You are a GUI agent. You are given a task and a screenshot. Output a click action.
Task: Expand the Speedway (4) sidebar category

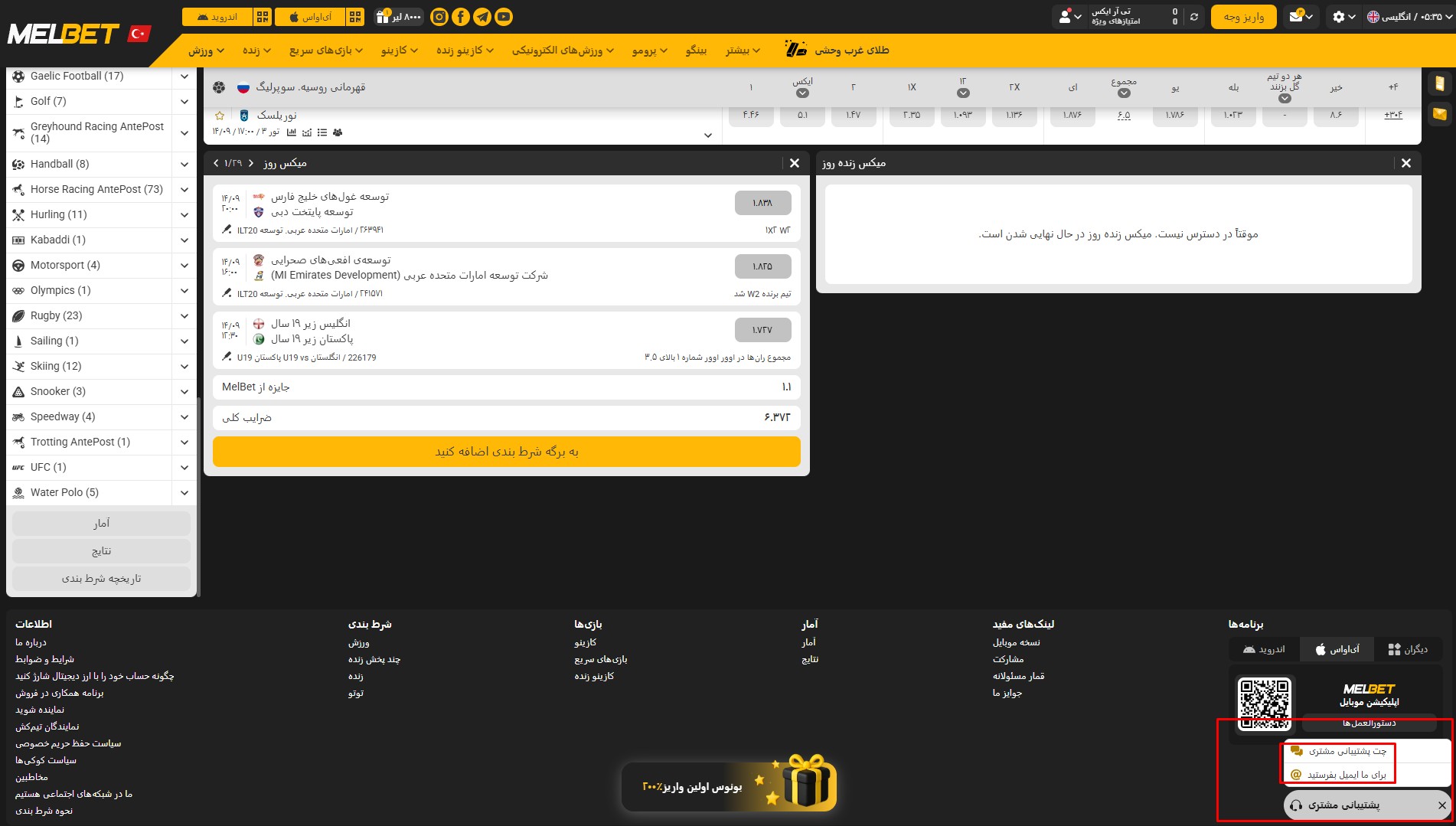tap(184, 416)
